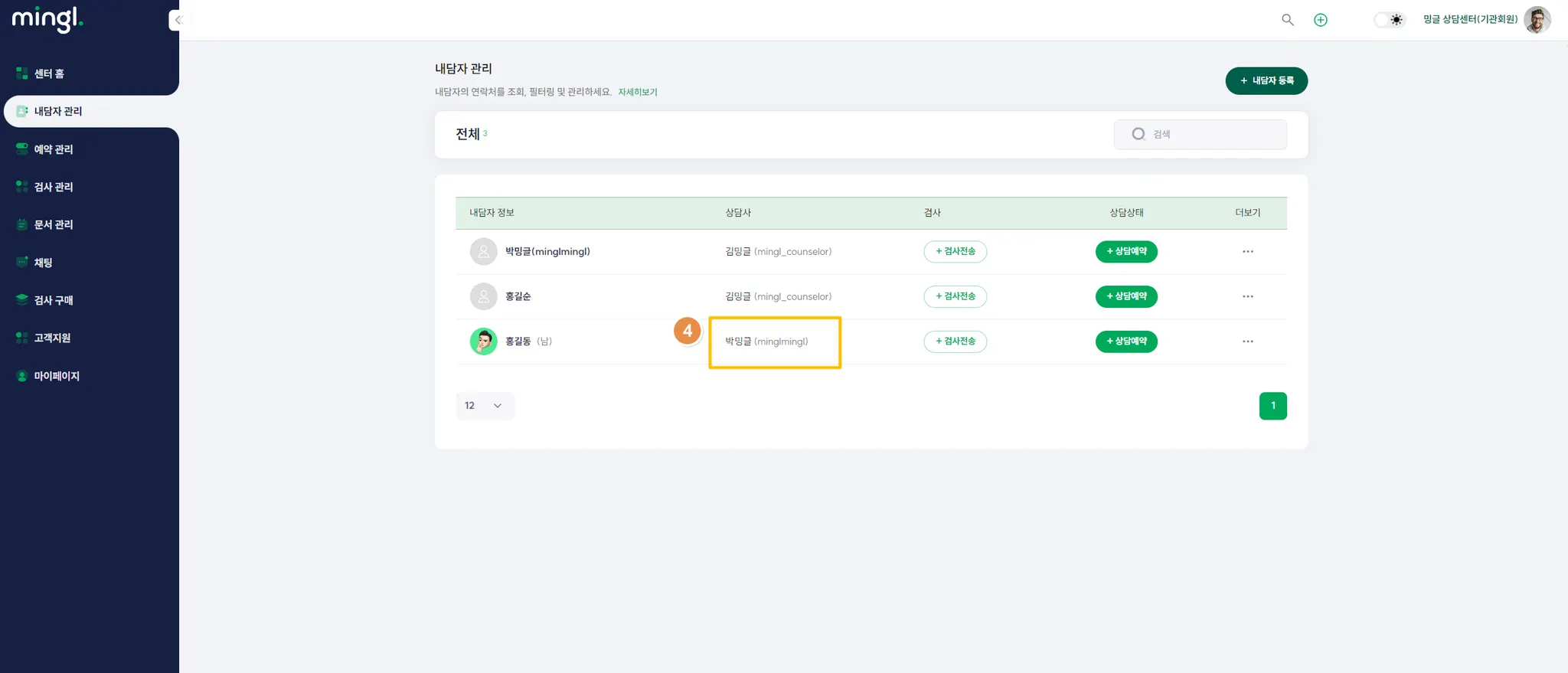1568x673 pixels.
Task: Click 홍길동's profile picture
Action: point(483,341)
